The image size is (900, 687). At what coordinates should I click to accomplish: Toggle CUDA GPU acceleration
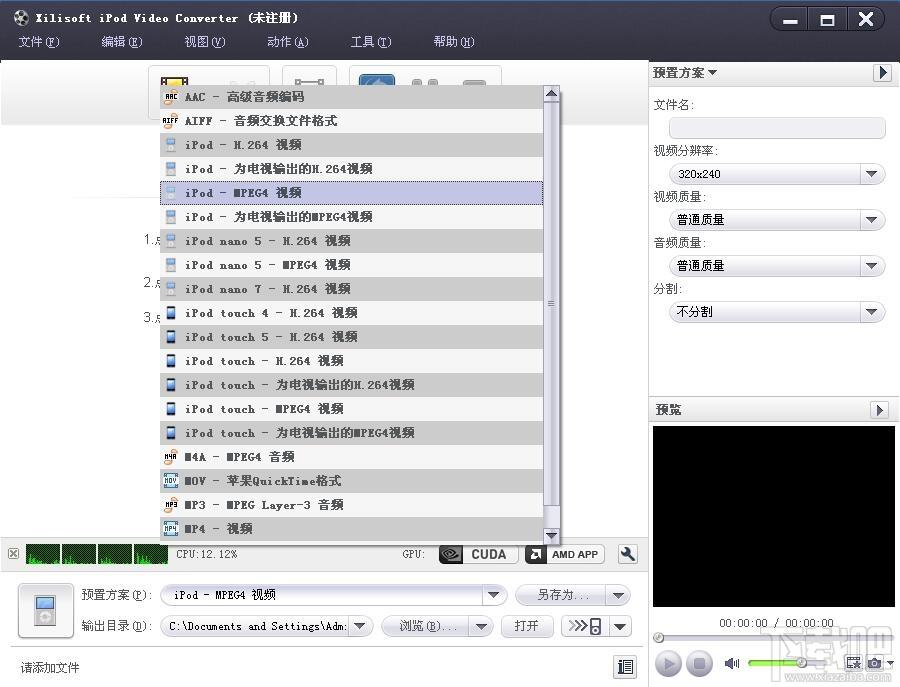coord(478,554)
